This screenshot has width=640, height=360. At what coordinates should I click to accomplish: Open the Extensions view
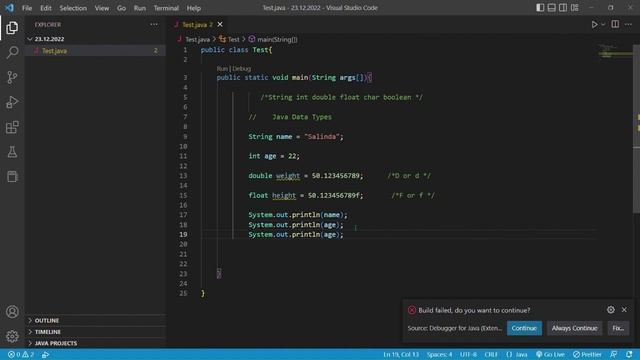click(12, 127)
